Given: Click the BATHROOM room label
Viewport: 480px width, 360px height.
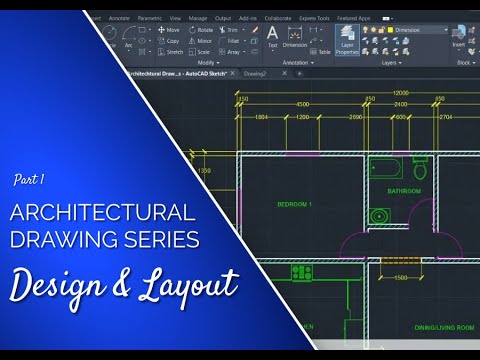Looking at the screenshot, I should pyautogui.click(x=404, y=191).
